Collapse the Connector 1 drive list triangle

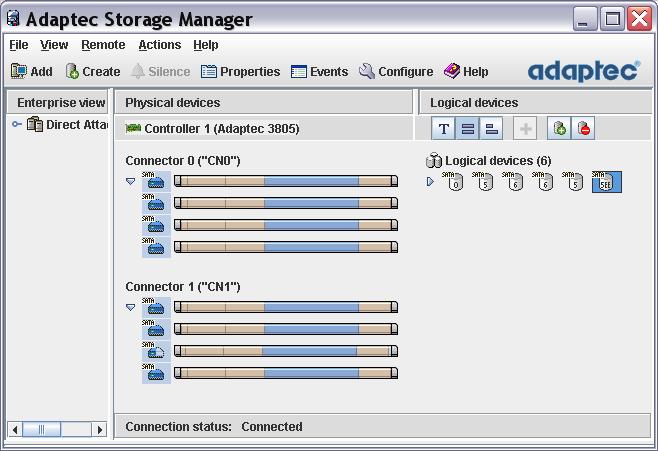[131, 308]
